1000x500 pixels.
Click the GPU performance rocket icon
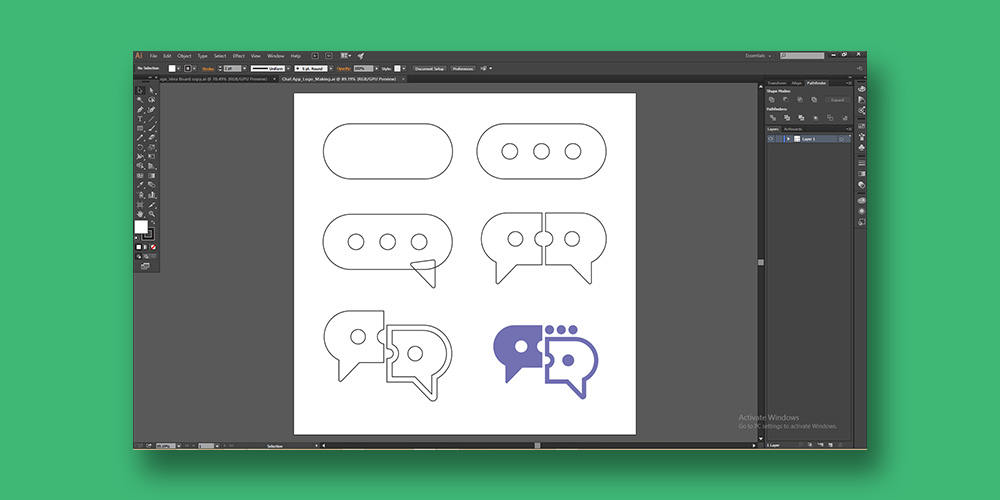360,55
